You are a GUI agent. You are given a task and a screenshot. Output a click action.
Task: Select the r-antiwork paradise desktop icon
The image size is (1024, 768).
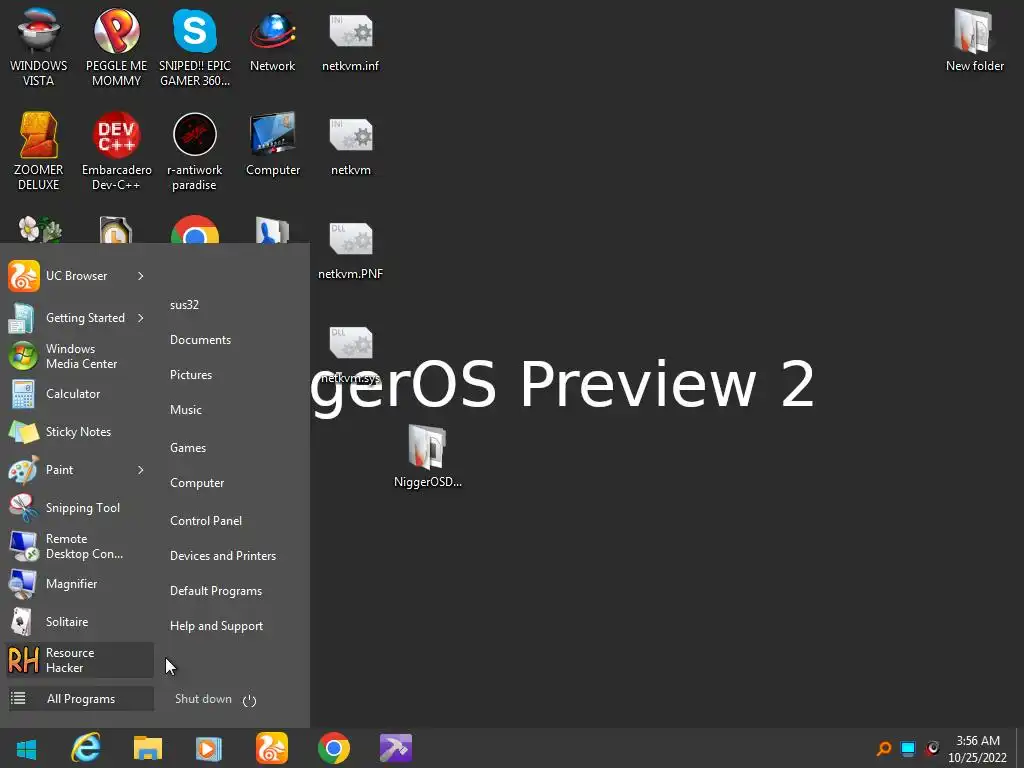click(x=195, y=151)
